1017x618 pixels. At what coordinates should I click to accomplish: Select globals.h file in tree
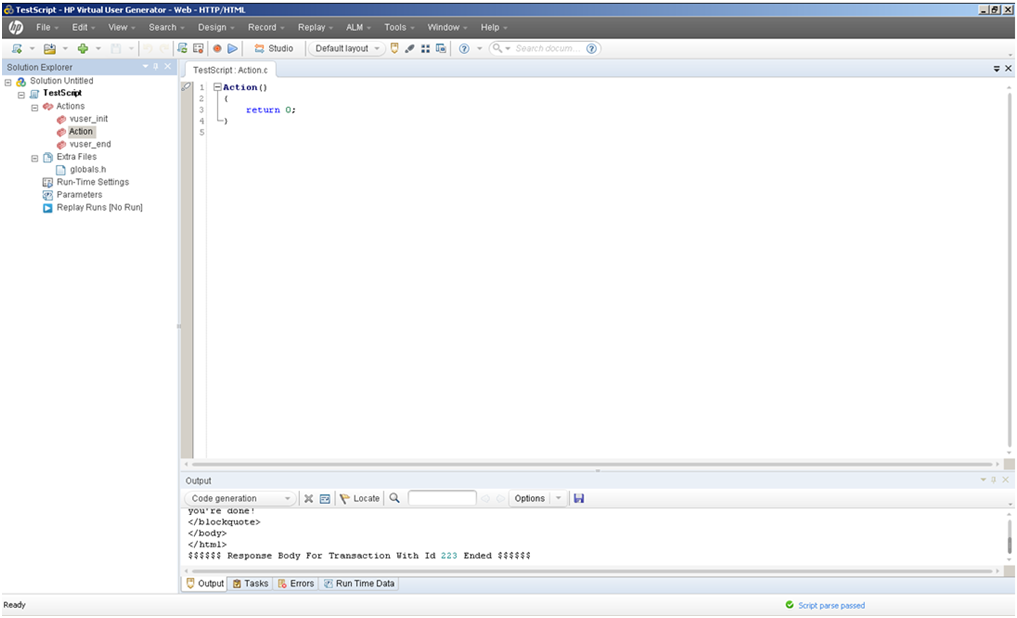point(88,170)
